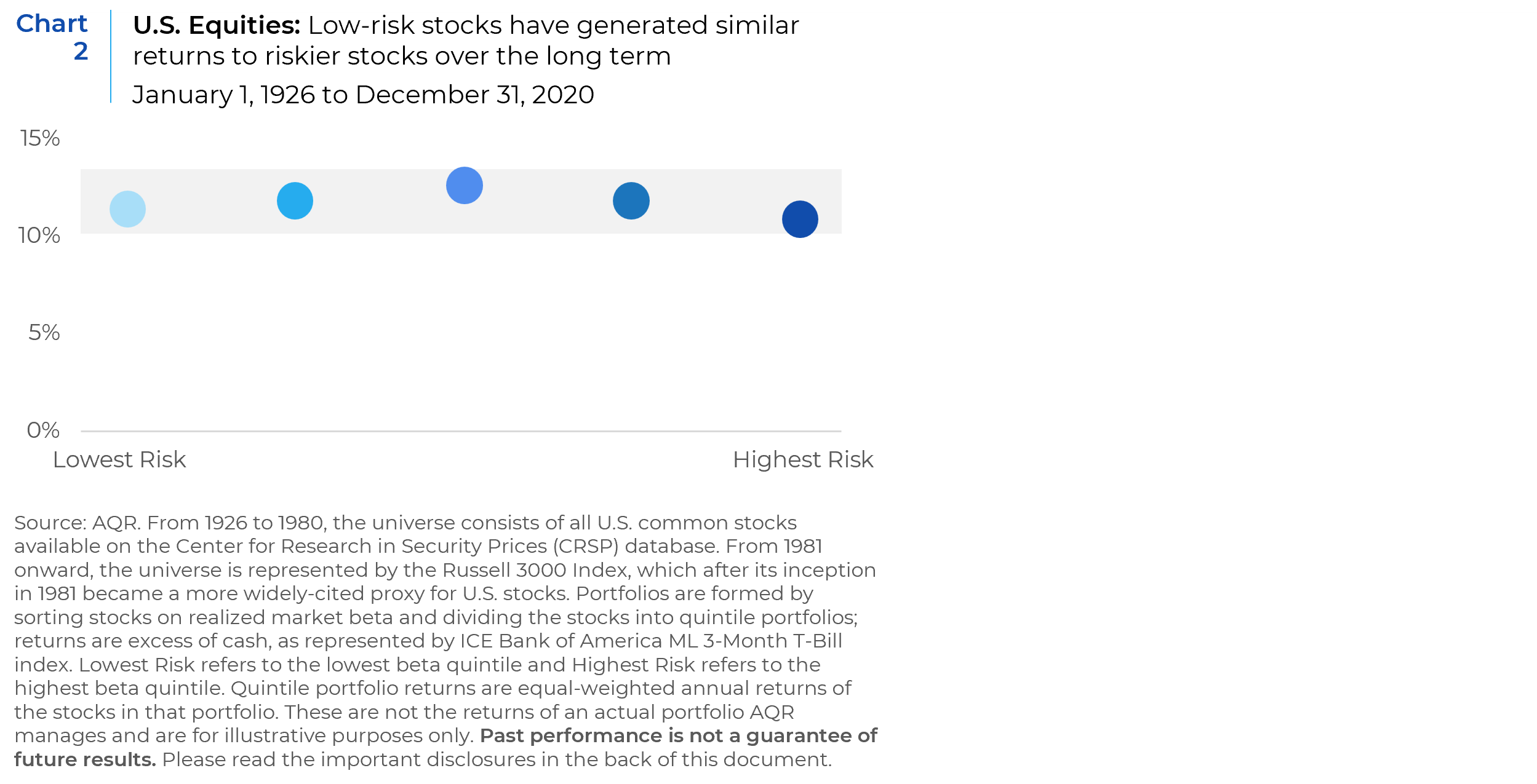Click the darkest blue Highest Risk dot

pyautogui.click(x=800, y=219)
